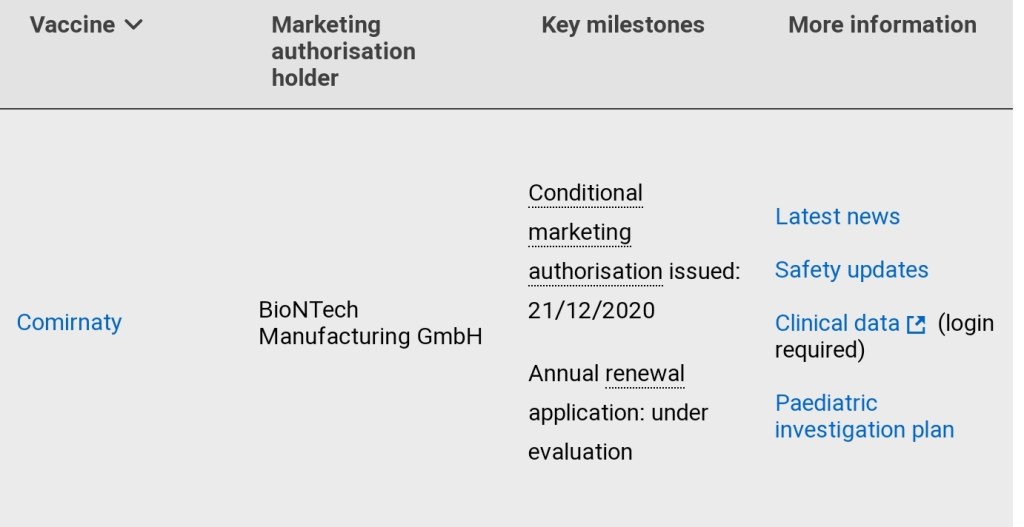Click the Marketing authorisation holder column header
The height and width of the screenshot is (527, 1024).
(x=343, y=51)
